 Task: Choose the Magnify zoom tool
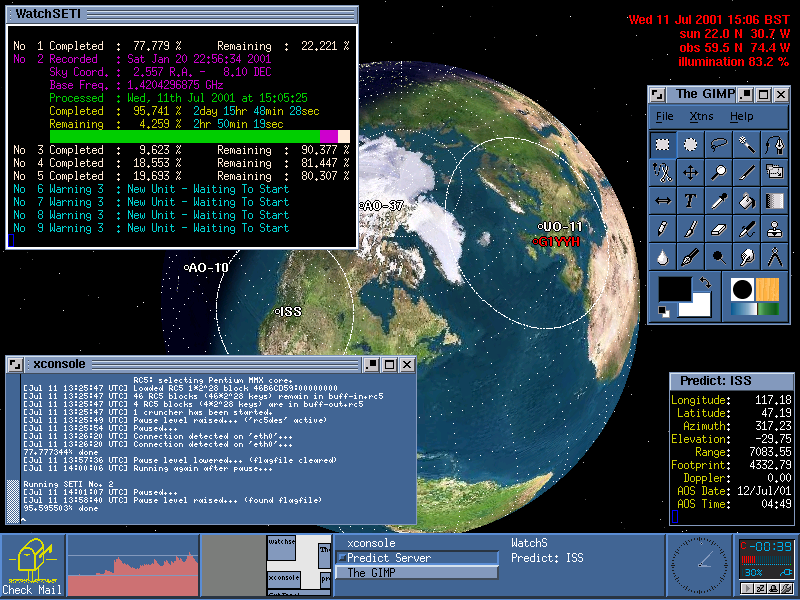click(x=718, y=172)
